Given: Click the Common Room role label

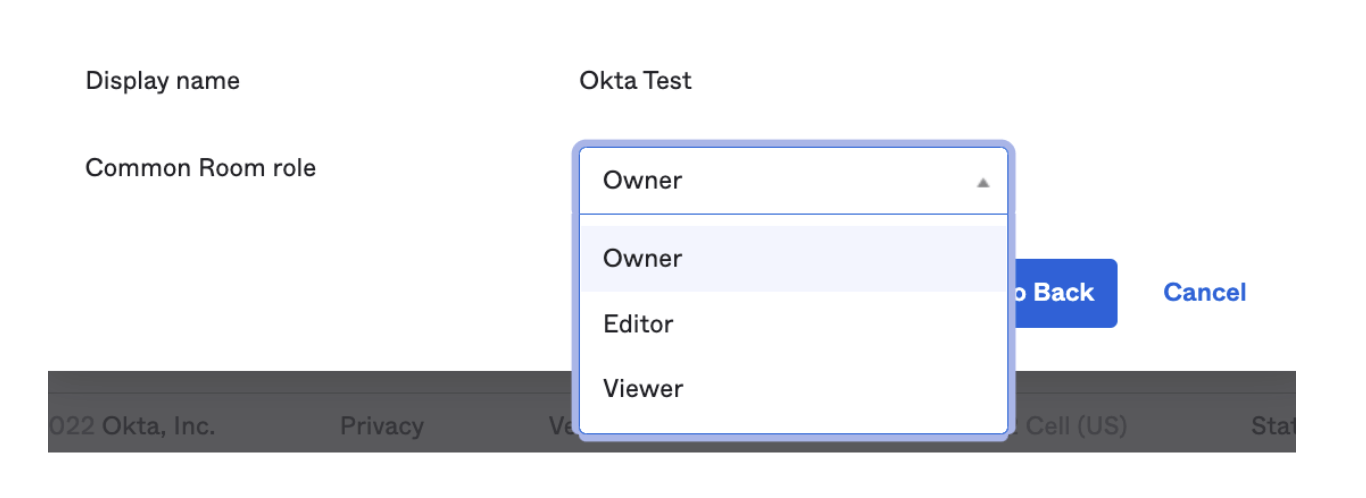Looking at the screenshot, I should click(200, 168).
